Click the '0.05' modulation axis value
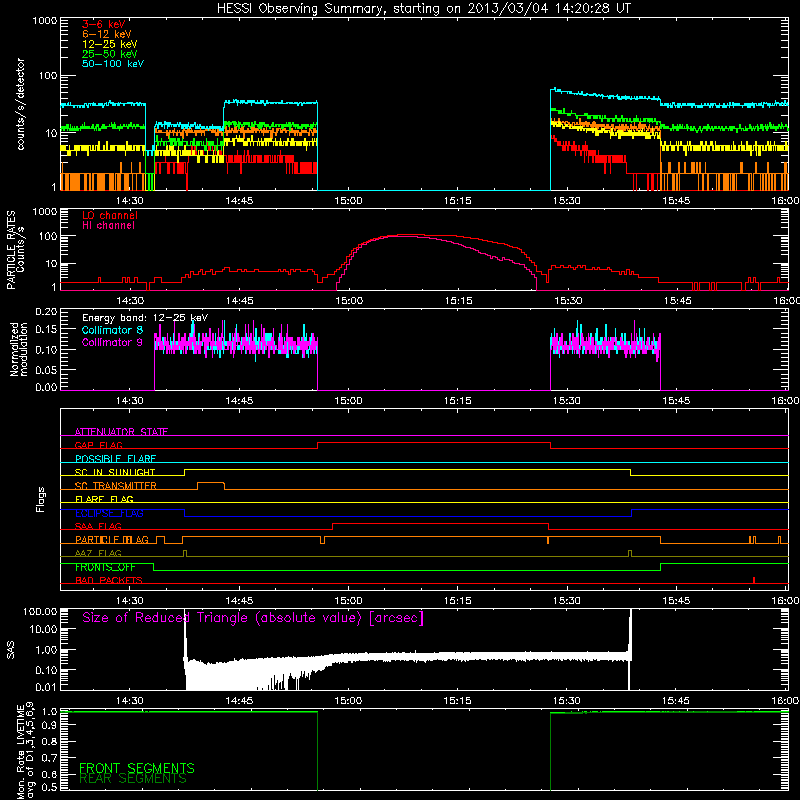Viewport: 800px width, 800px height. point(46,369)
